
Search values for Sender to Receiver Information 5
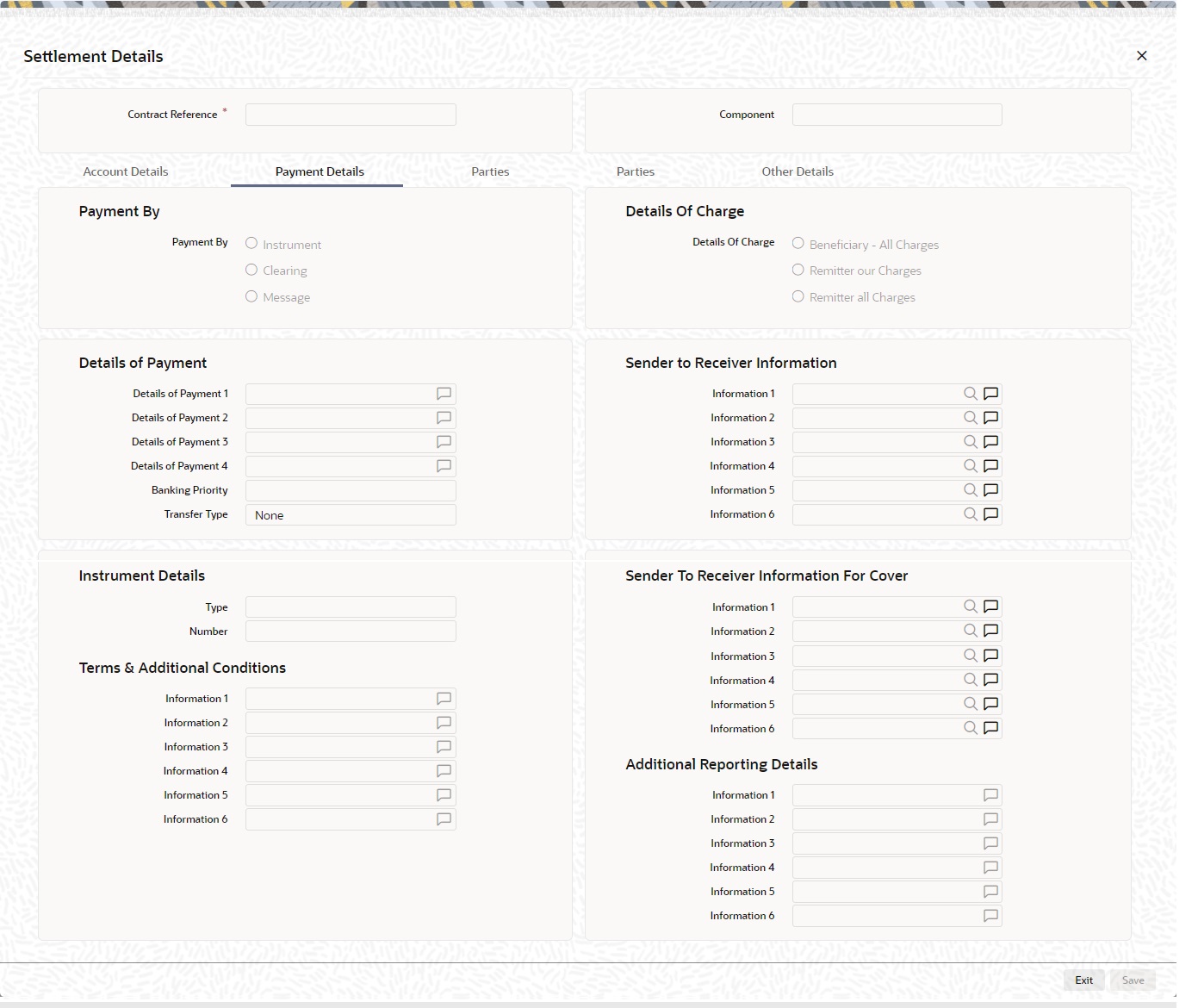click(971, 490)
